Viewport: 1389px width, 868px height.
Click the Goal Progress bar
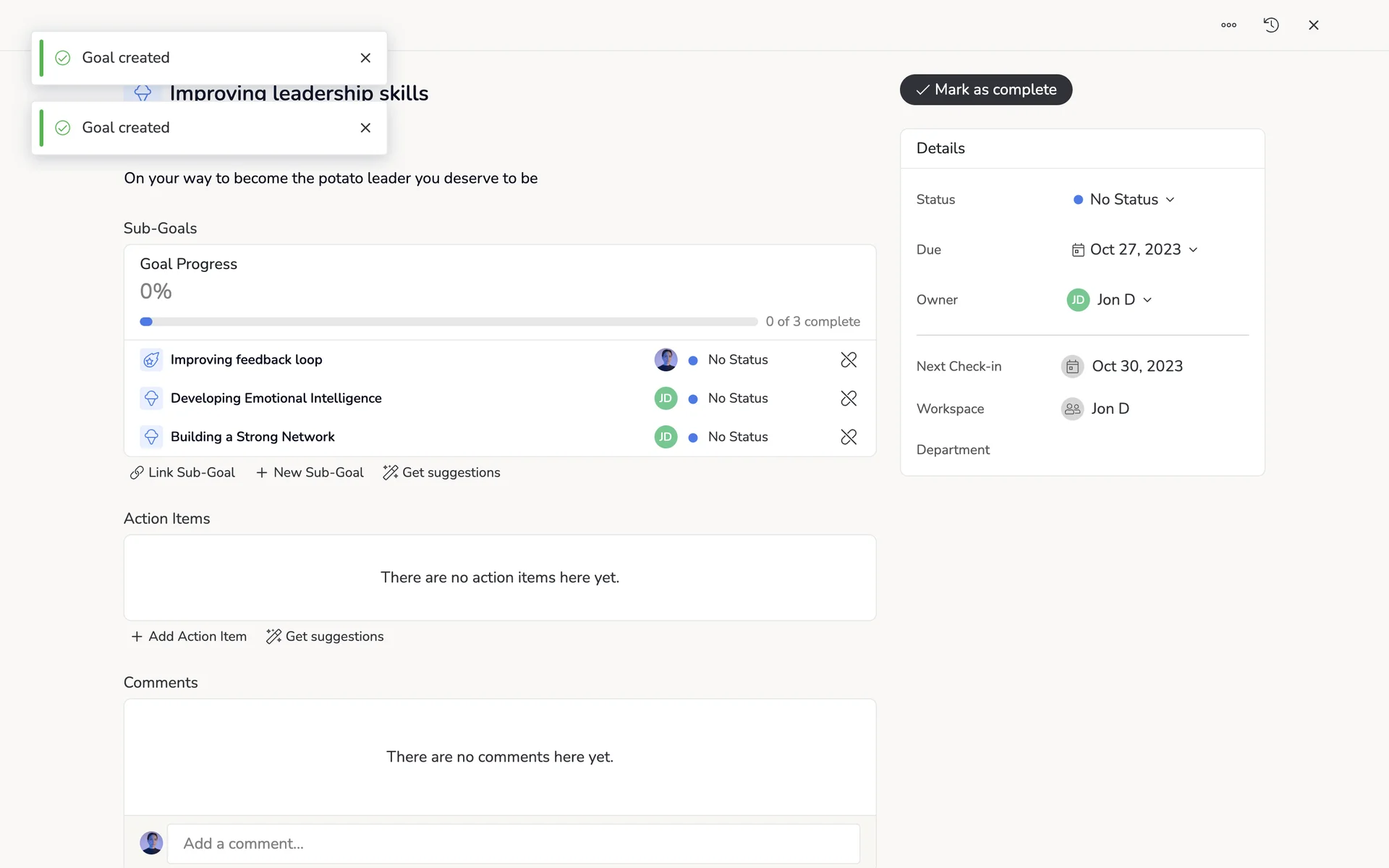coord(449,322)
